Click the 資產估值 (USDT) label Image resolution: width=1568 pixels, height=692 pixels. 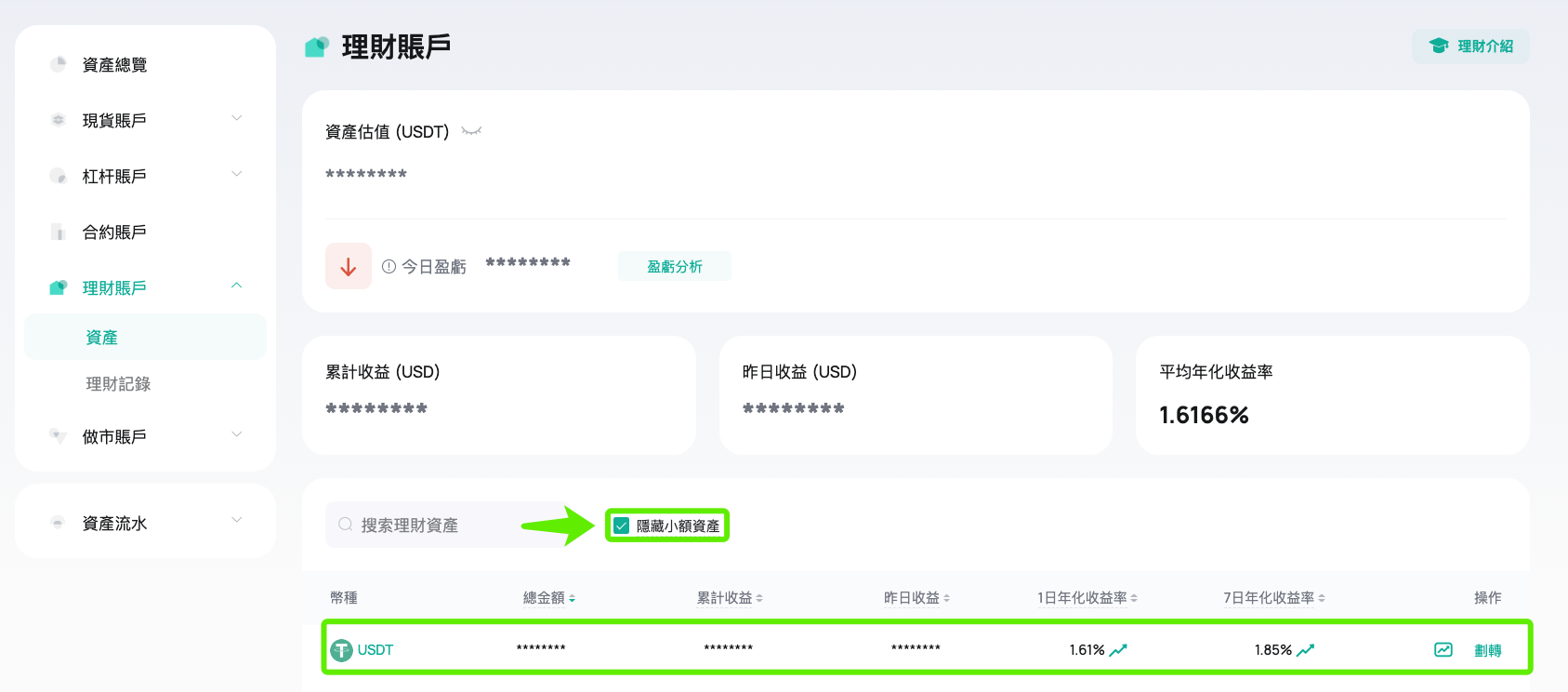[x=387, y=132]
